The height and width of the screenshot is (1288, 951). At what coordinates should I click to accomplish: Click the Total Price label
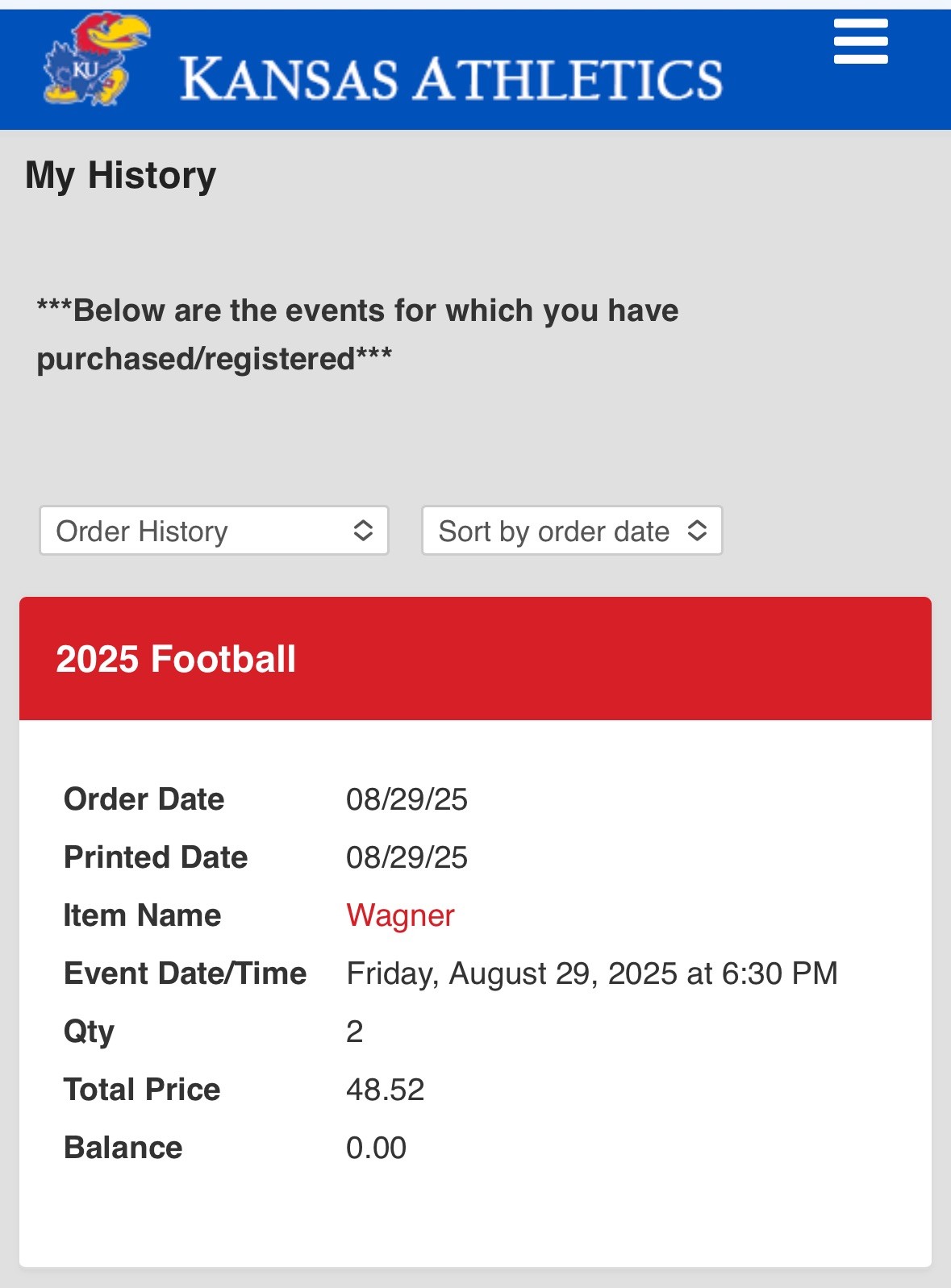[142, 1090]
